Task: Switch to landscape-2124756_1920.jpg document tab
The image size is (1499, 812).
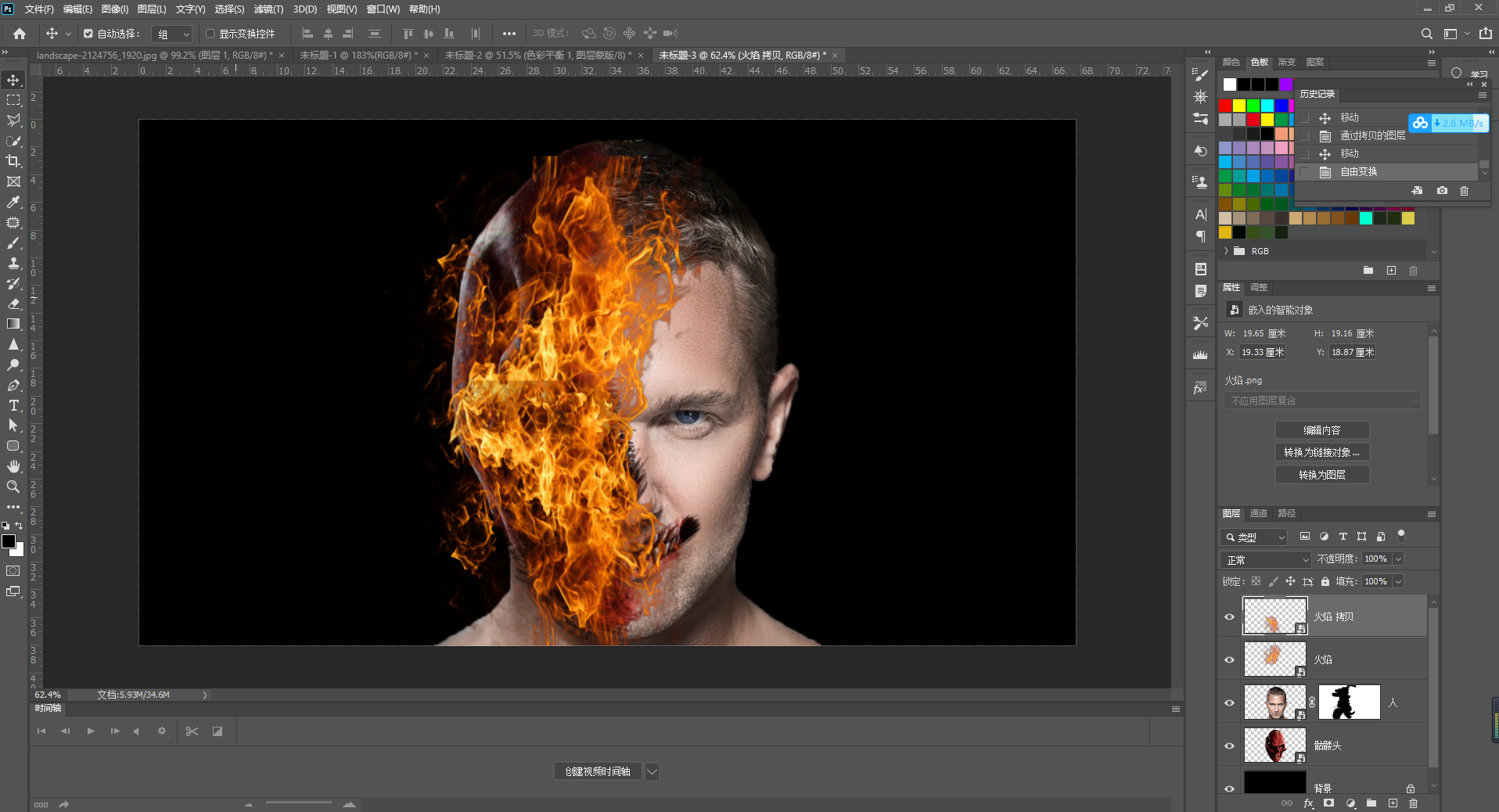Action: (x=154, y=55)
